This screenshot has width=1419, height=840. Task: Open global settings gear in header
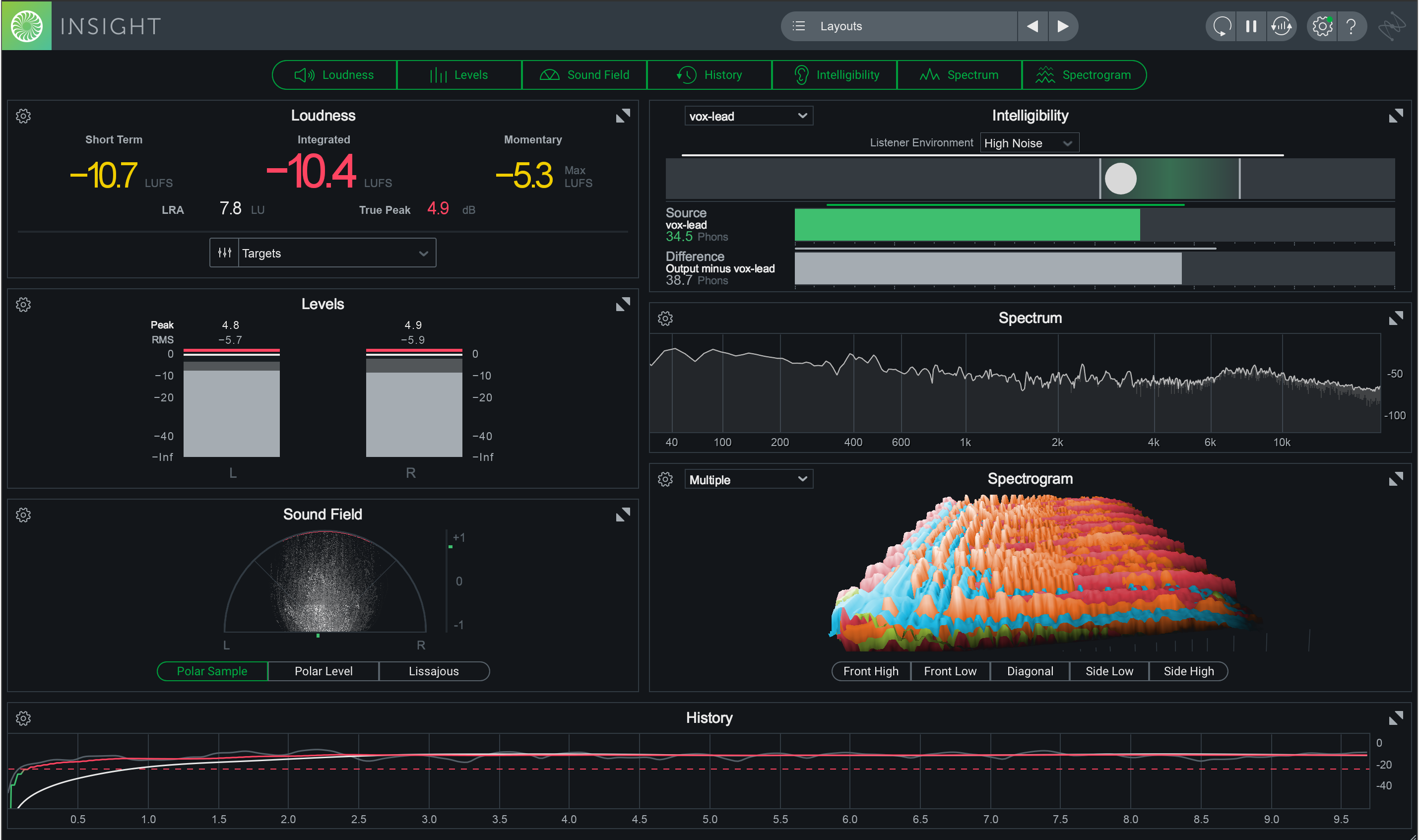(x=1323, y=26)
